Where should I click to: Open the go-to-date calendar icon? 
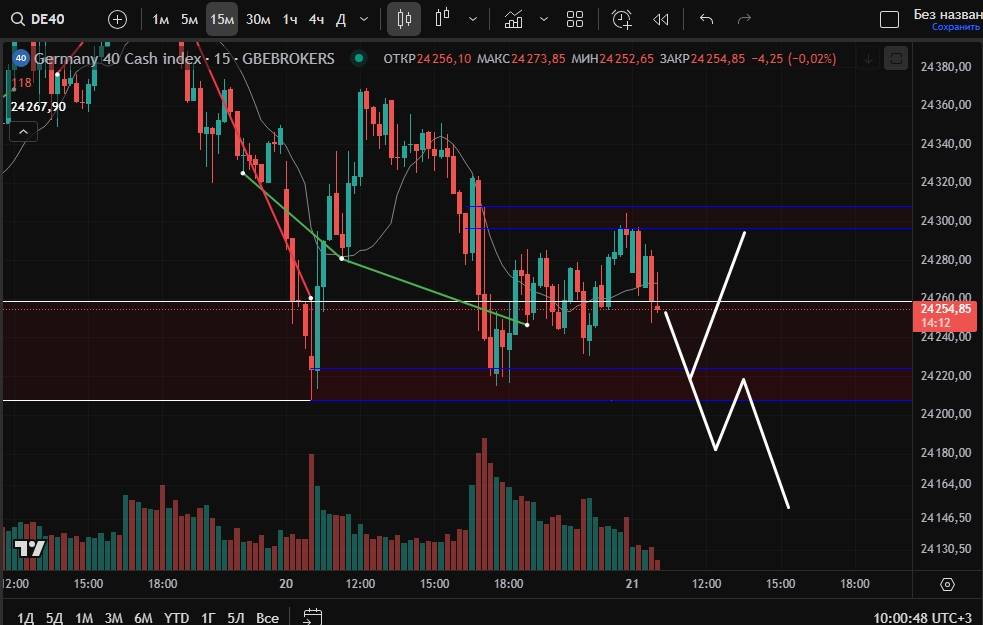pyautogui.click(x=312, y=617)
